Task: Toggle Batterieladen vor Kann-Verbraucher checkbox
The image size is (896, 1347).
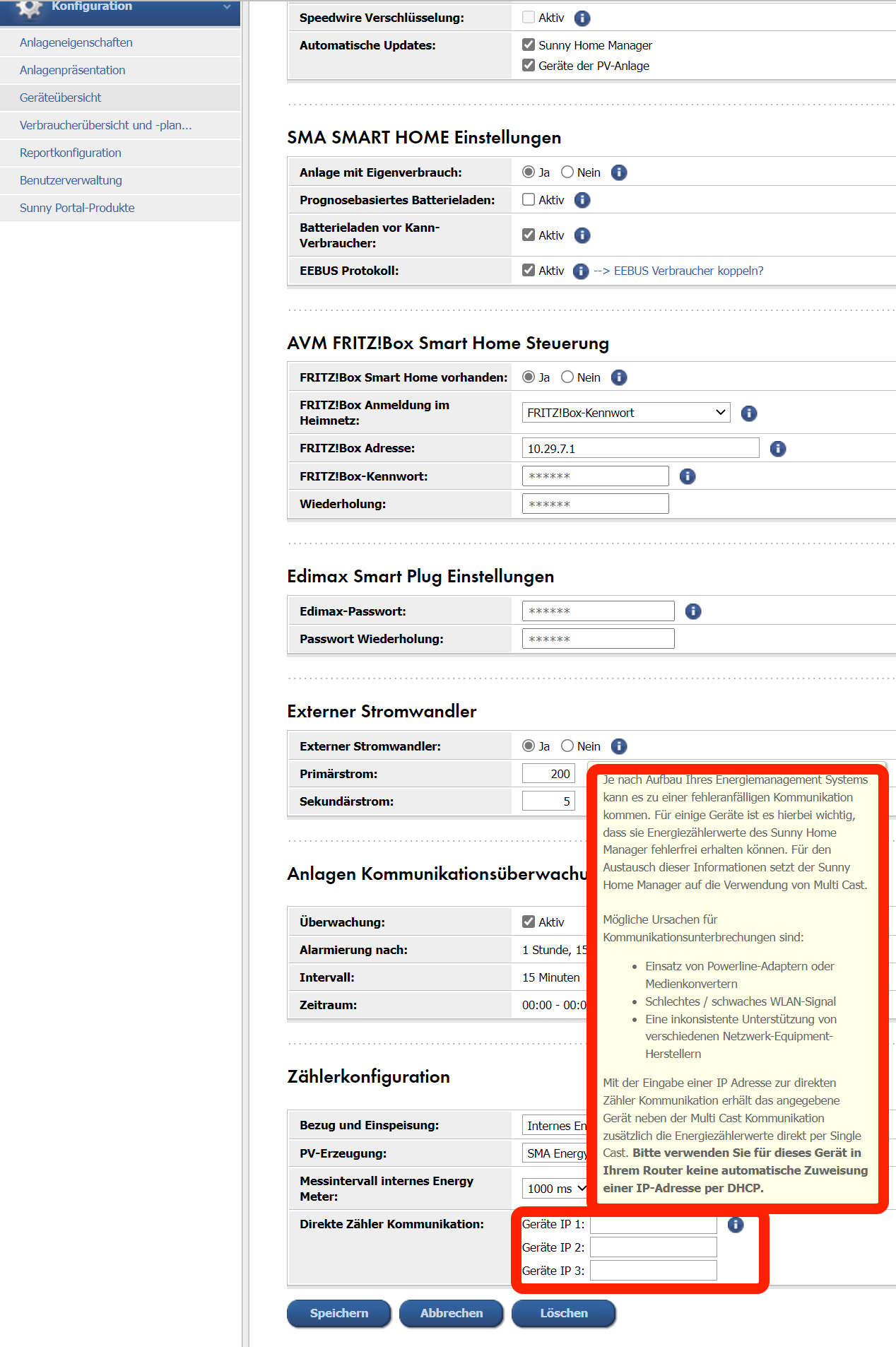Action: [x=529, y=235]
